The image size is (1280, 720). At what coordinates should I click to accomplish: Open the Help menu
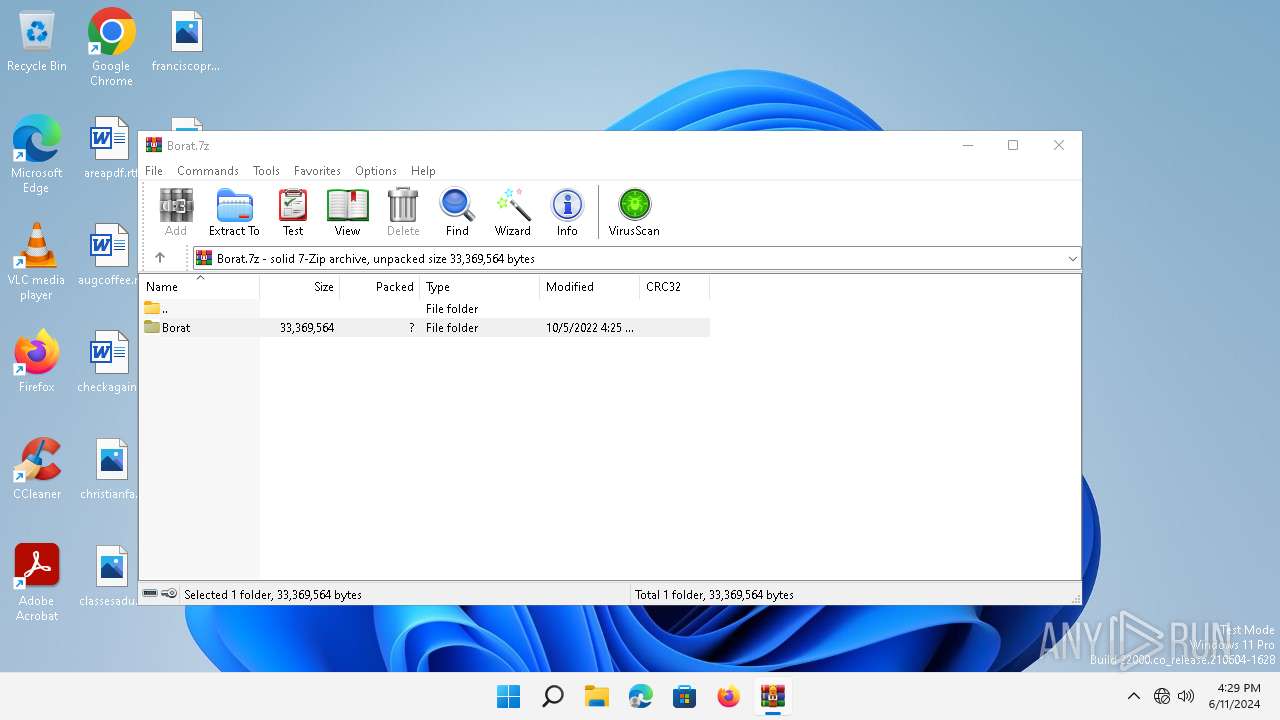coord(423,171)
